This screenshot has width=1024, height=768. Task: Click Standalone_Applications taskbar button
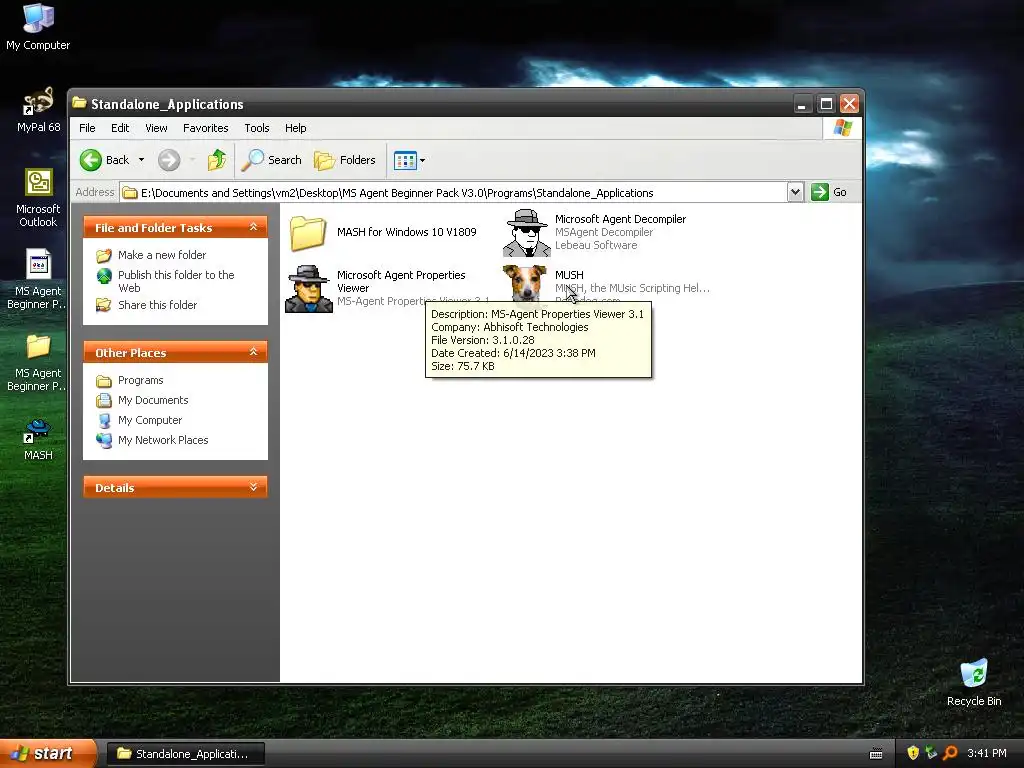point(185,754)
